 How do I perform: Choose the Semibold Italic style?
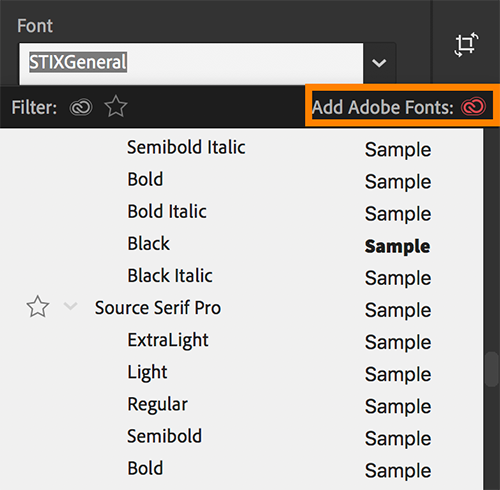pyautogui.click(x=186, y=147)
